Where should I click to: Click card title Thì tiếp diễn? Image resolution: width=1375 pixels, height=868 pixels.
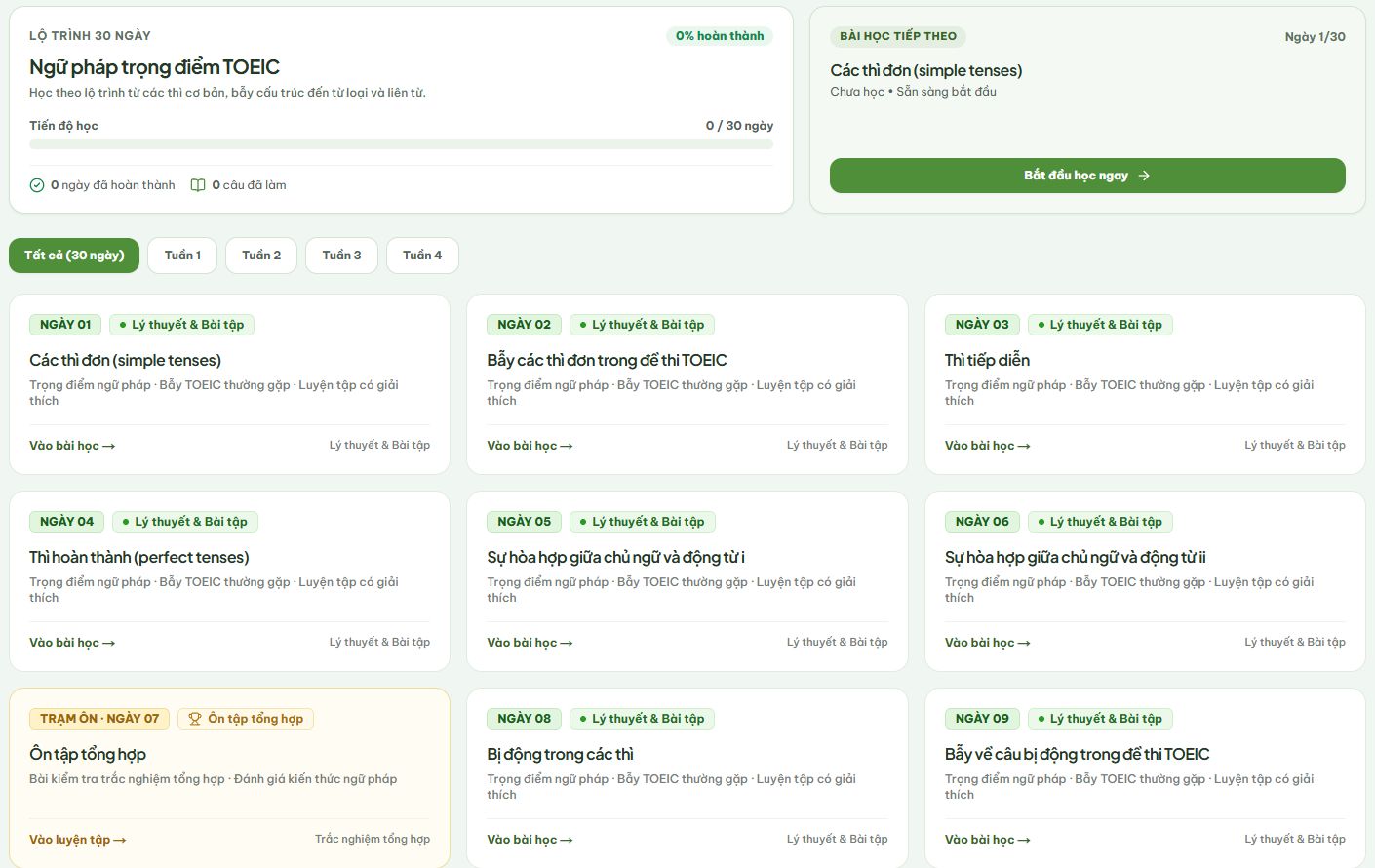(x=987, y=360)
